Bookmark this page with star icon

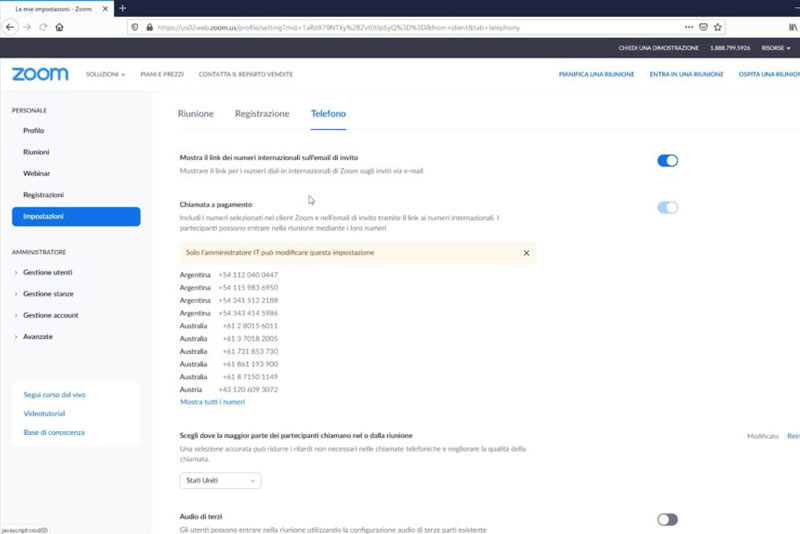(x=718, y=27)
